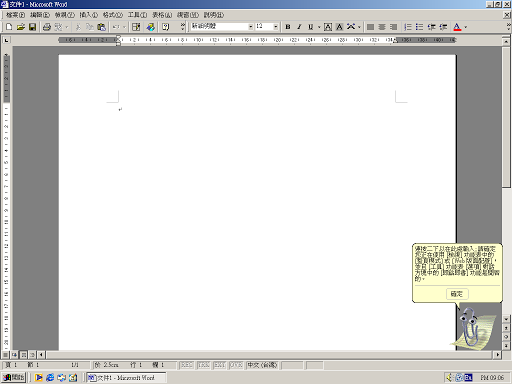Turn on bulleted list
Screen dimensions: 512x384
[419, 27]
